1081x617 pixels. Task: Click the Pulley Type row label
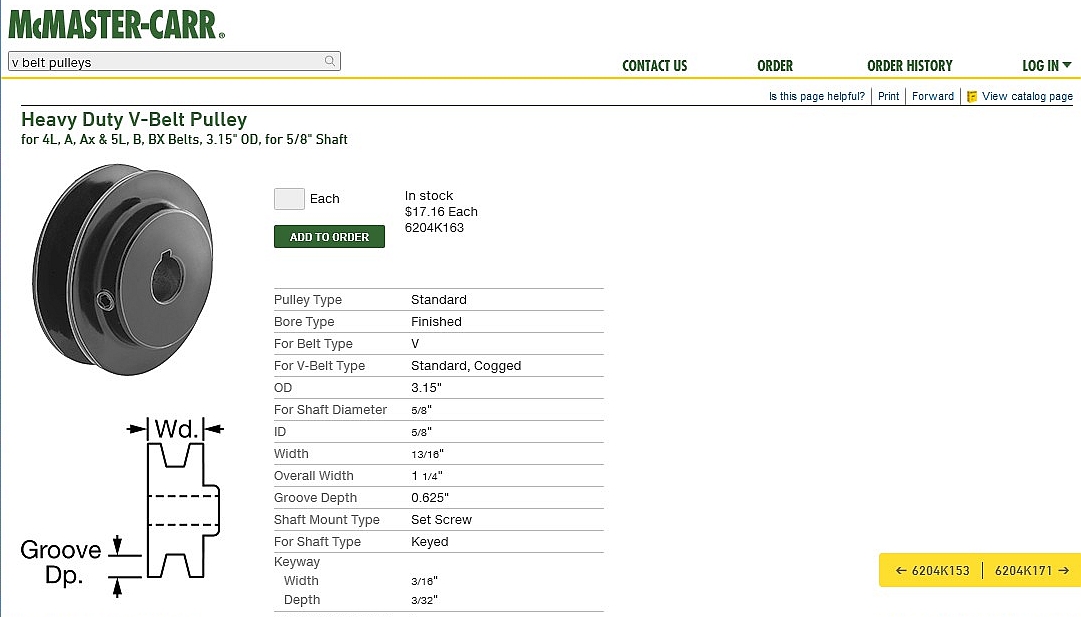307,300
